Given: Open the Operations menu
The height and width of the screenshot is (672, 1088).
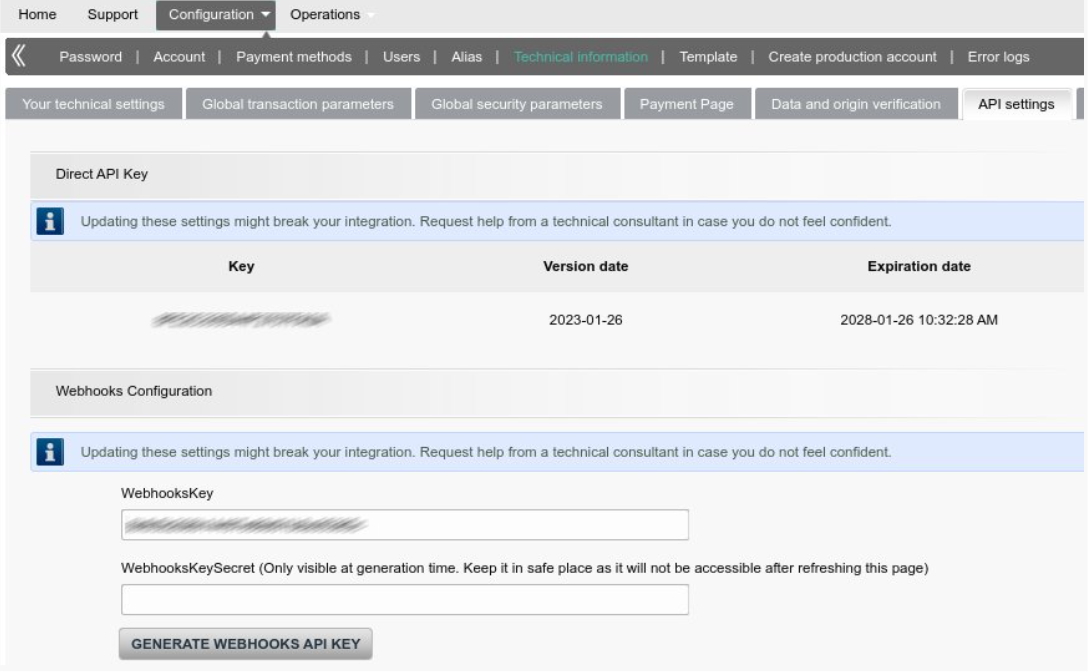Looking at the screenshot, I should coord(325,15).
